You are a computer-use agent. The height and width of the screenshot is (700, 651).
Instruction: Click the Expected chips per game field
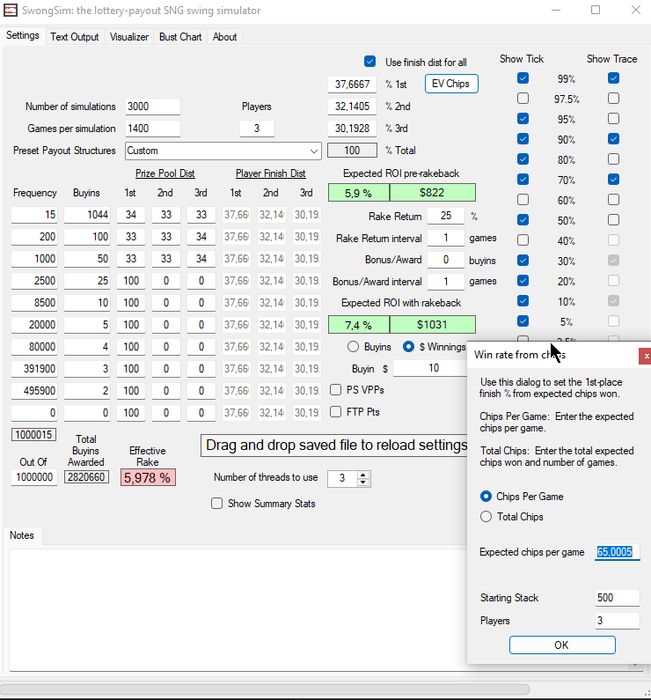pyautogui.click(x=617, y=552)
